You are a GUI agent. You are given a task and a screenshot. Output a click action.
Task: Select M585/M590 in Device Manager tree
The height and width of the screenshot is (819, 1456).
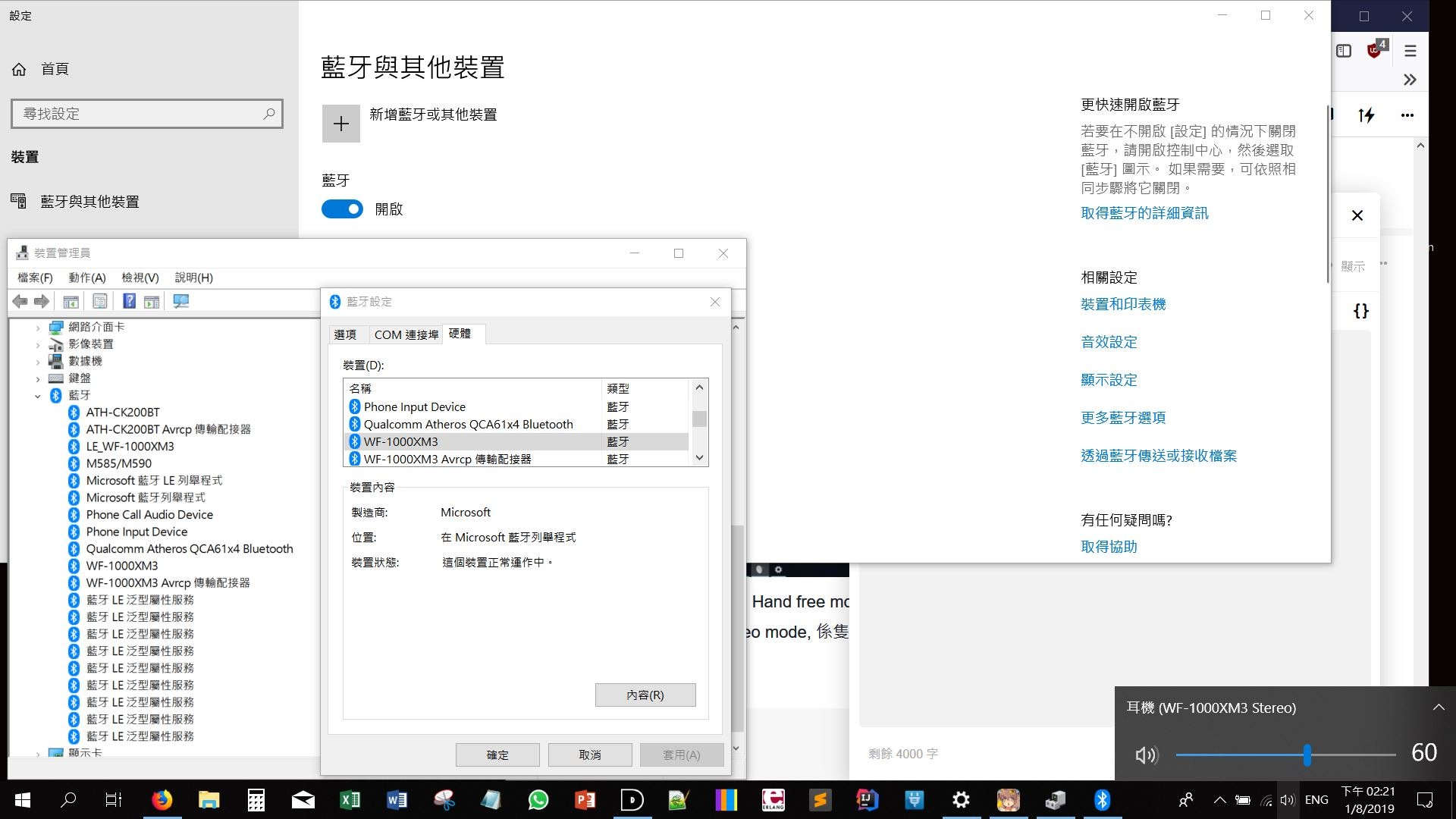coord(118,463)
